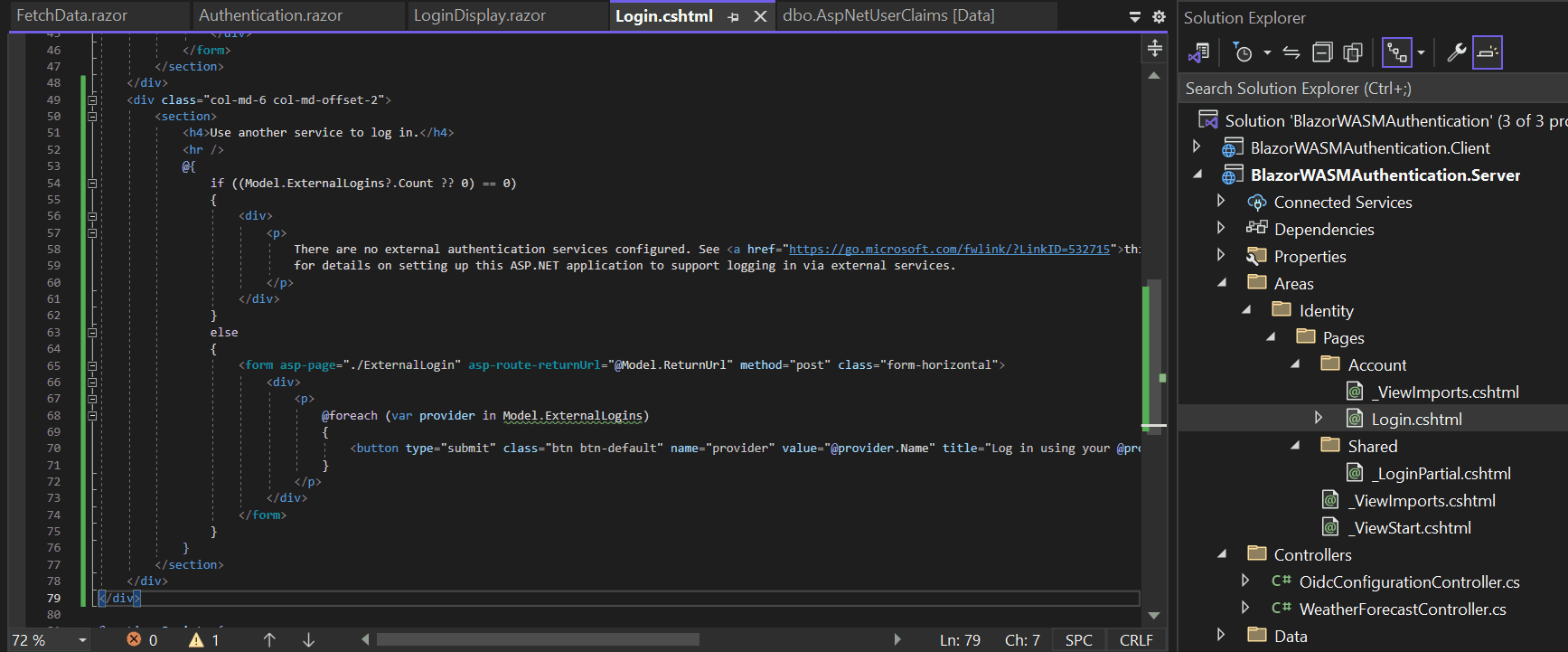Click the split editor window icon
Screen dimensions: 1568x652
click(1154, 48)
